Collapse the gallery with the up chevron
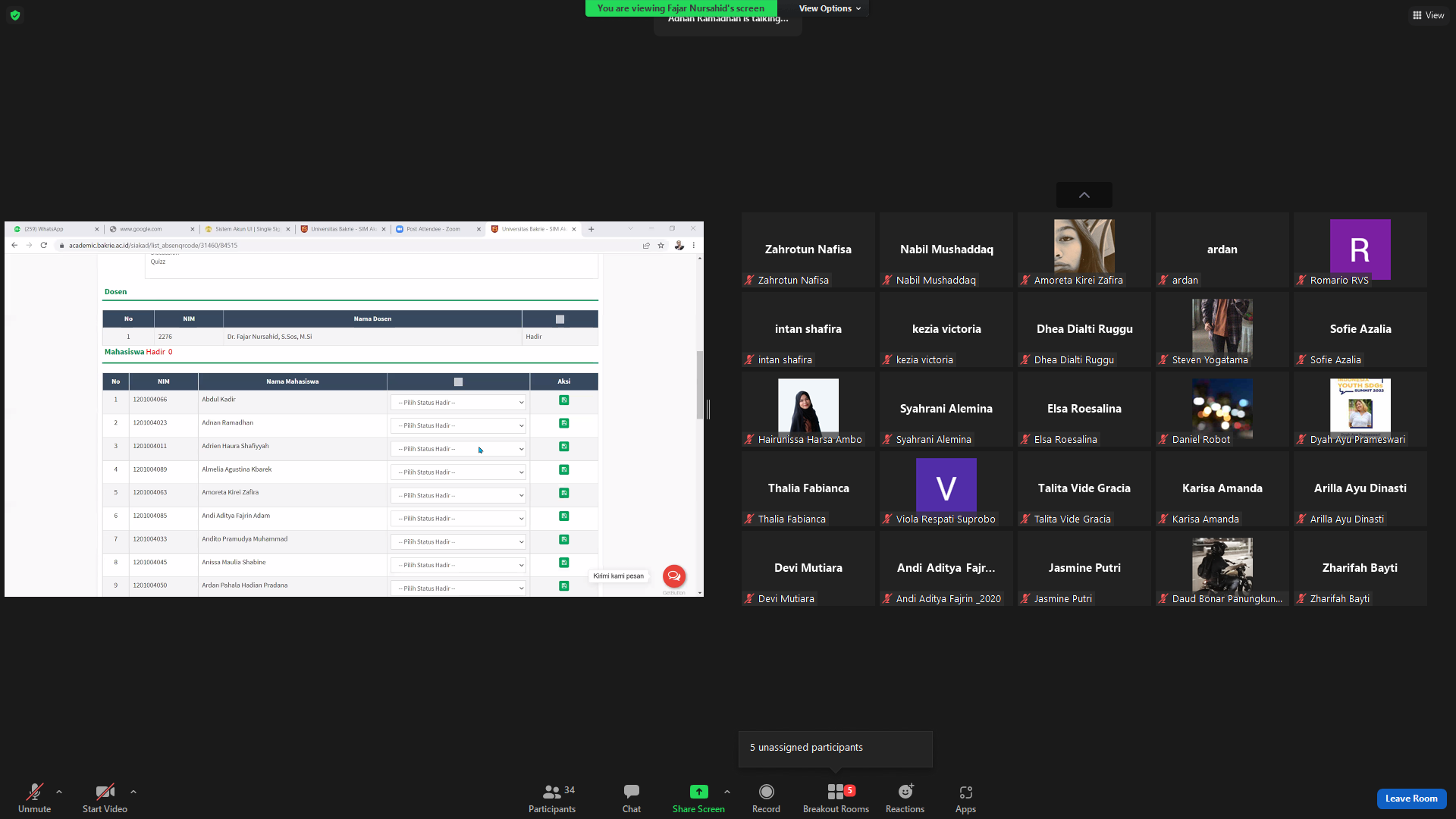Screen dimensions: 1456x819 (1084, 195)
